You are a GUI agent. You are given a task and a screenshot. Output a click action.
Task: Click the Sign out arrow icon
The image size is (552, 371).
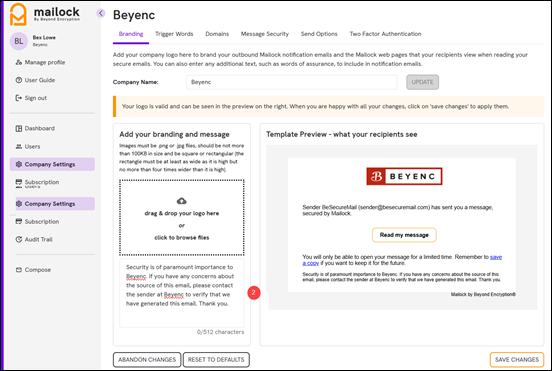point(19,98)
